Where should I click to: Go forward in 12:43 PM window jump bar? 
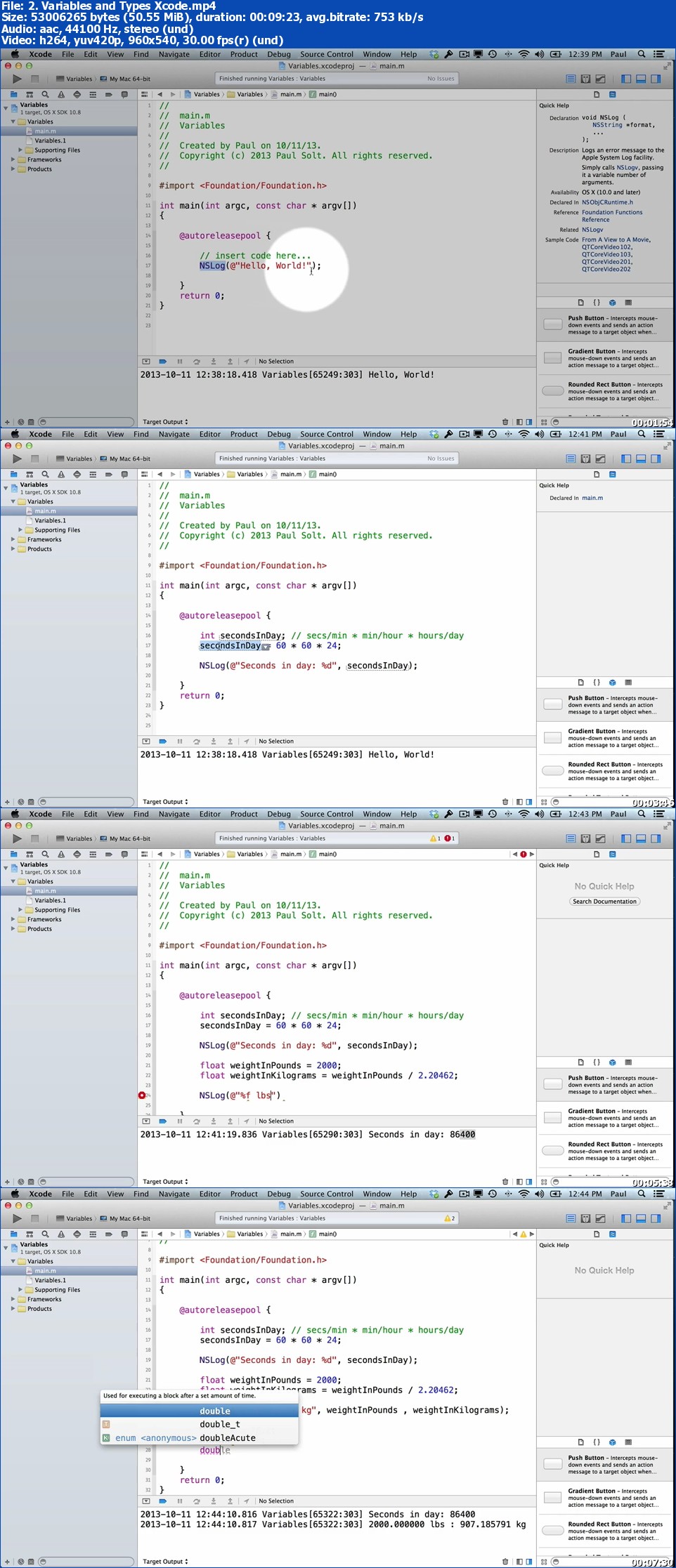(173, 854)
